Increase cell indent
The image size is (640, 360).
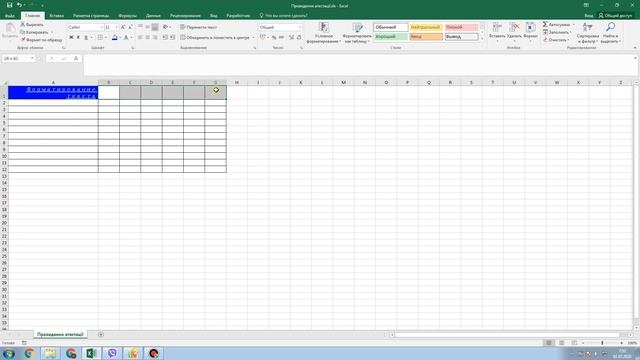click(173, 37)
